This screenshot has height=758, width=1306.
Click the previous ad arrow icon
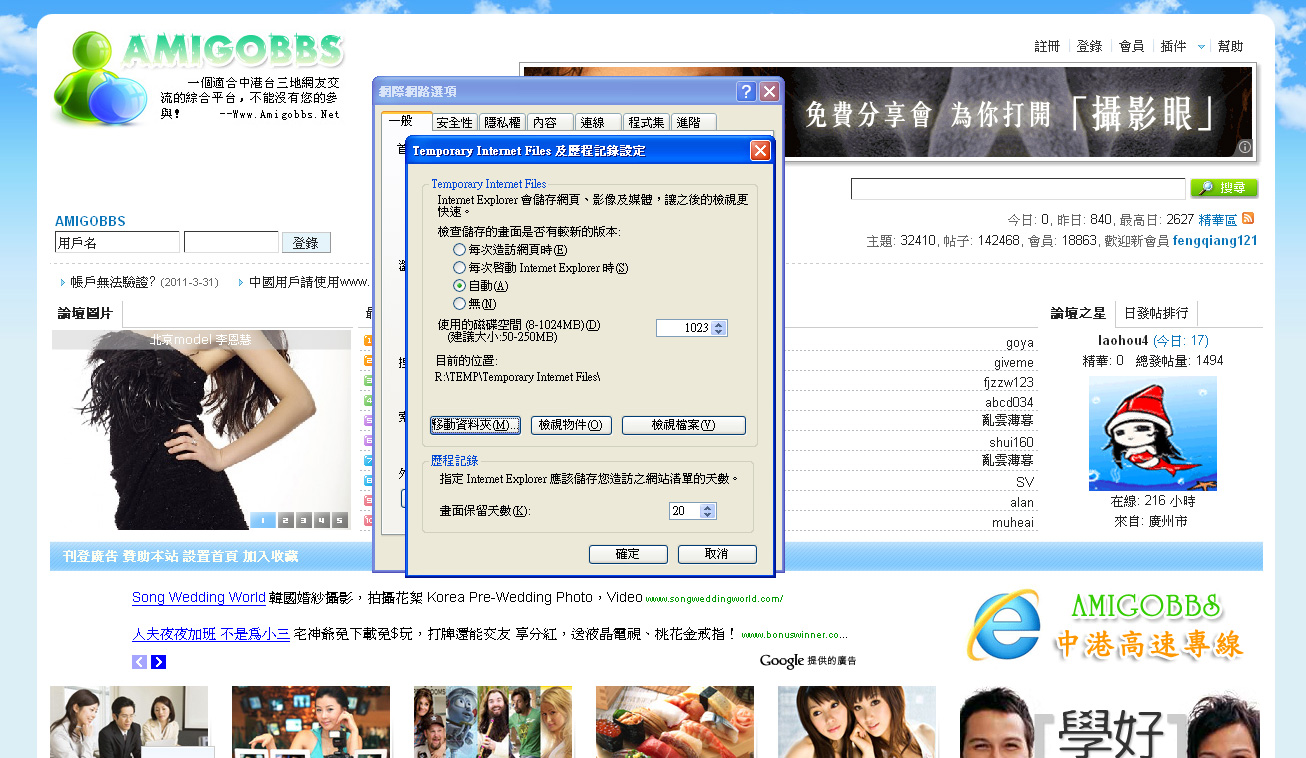point(139,662)
